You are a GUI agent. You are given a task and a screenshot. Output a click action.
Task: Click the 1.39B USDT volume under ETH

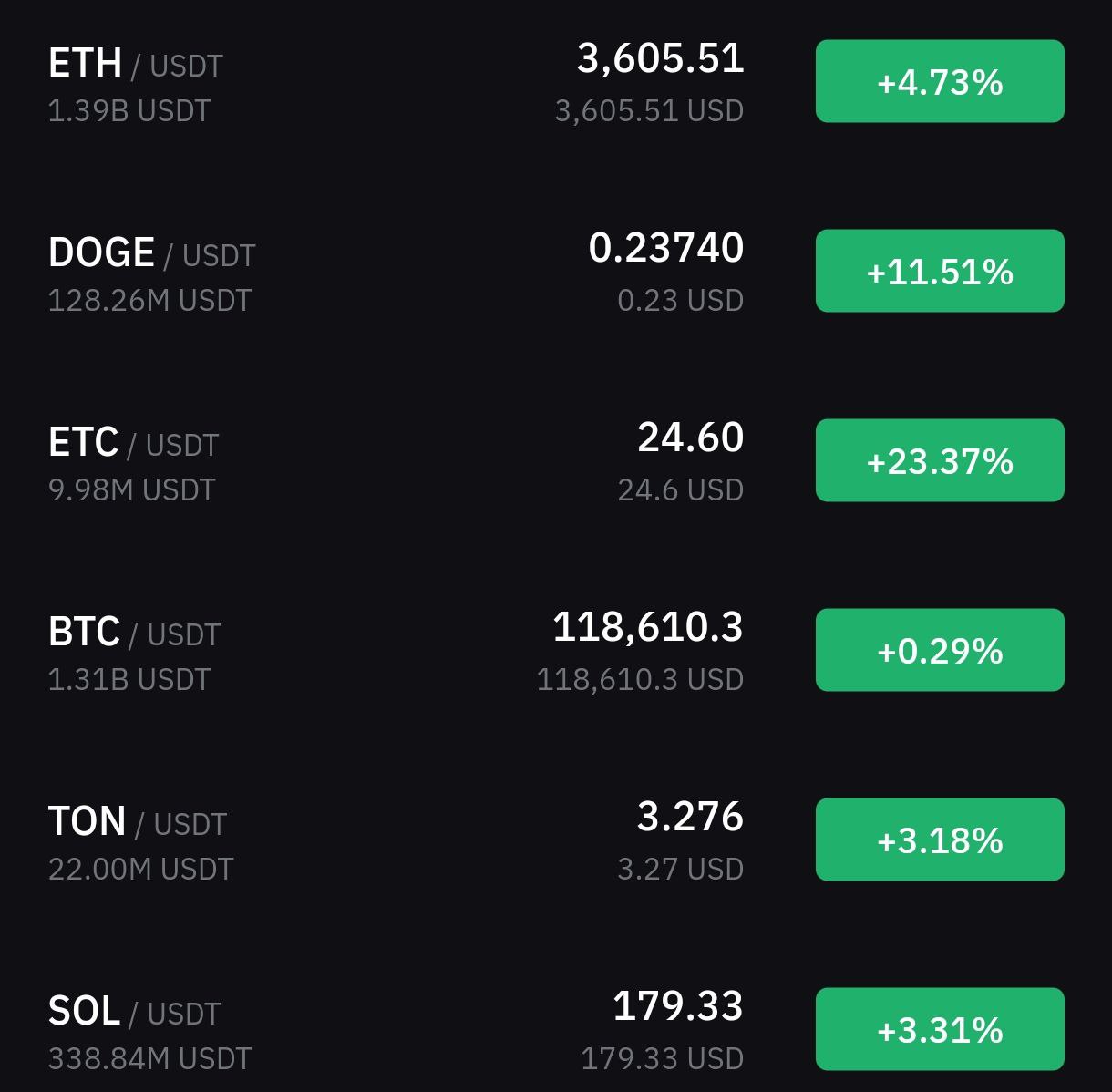tap(129, 111)
